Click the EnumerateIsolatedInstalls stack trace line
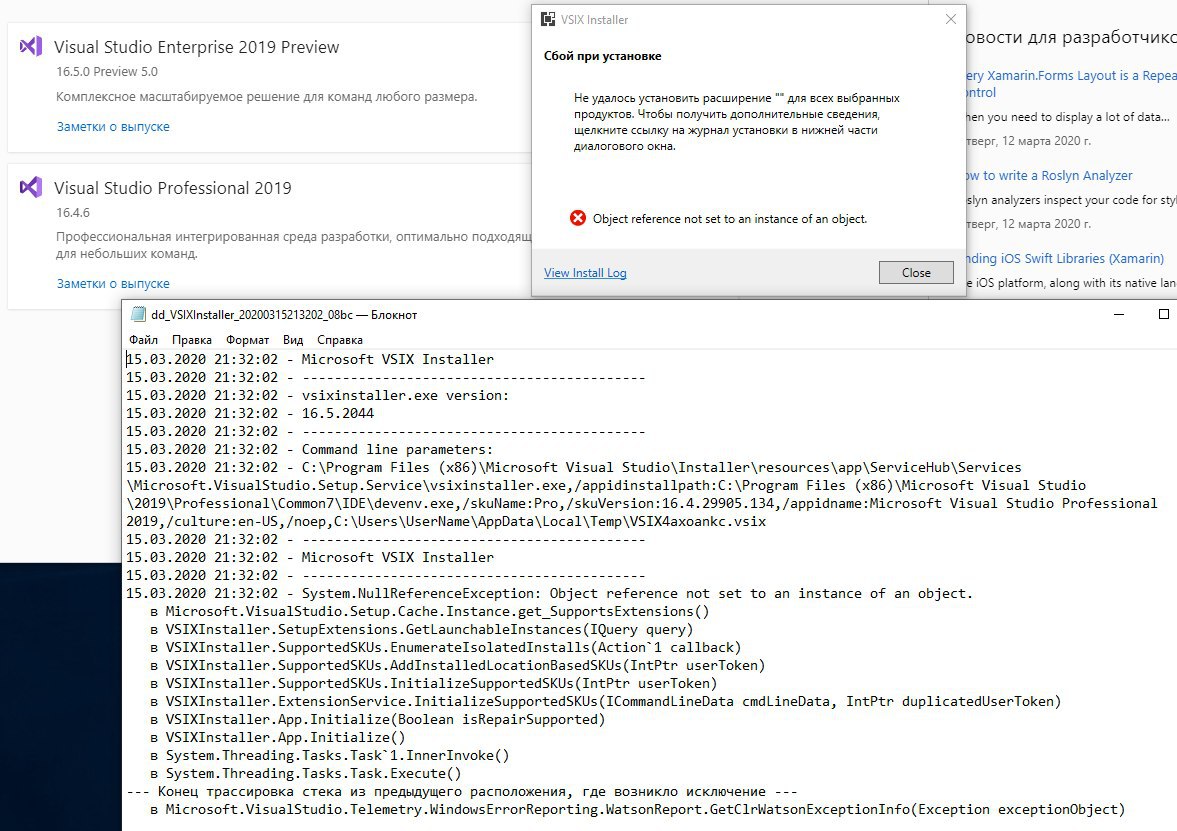 tap(446, 648)
